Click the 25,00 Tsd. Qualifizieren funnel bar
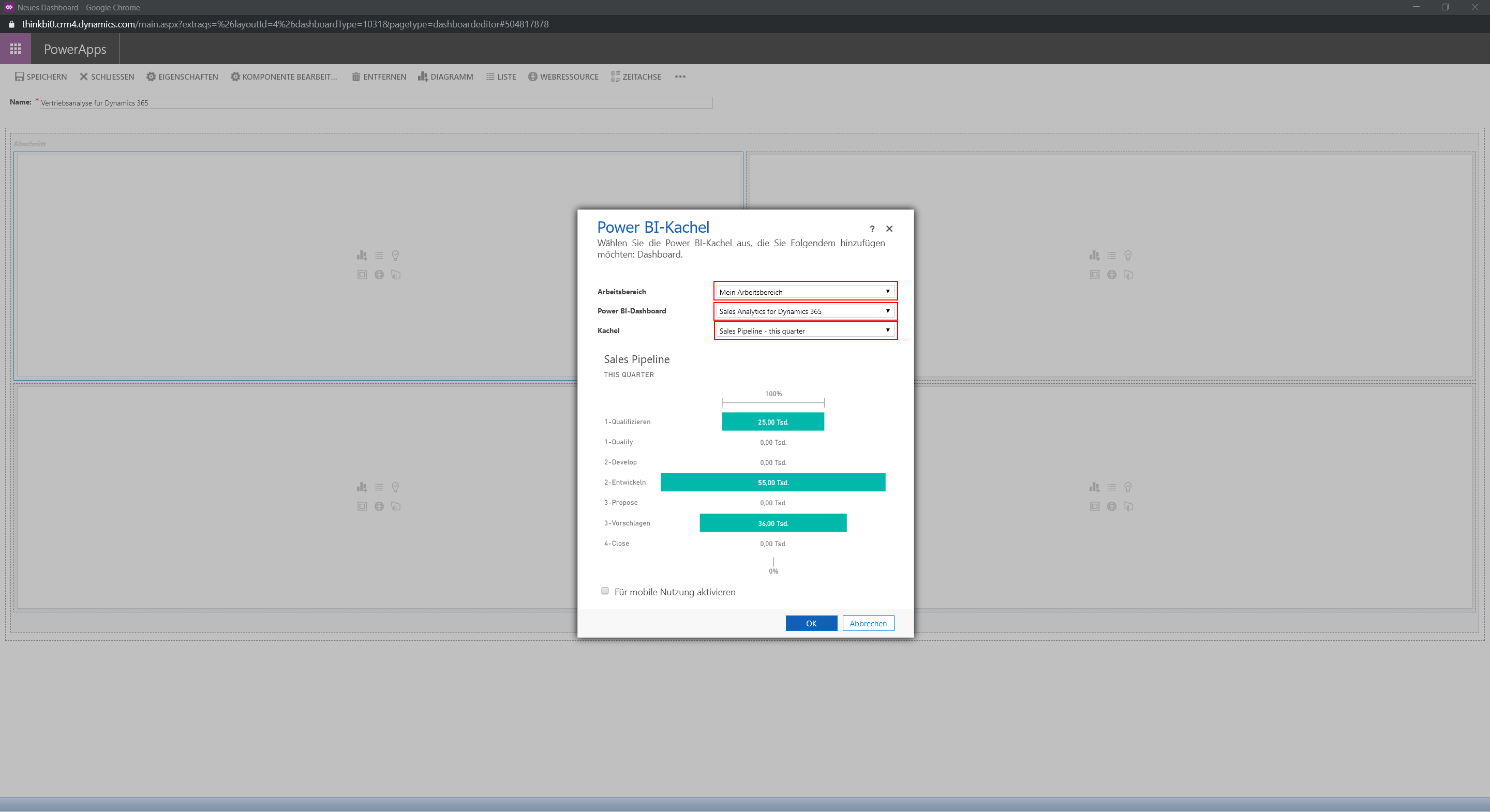The width and height of the screenshot is (1490, 812). (x=773, y=422)
